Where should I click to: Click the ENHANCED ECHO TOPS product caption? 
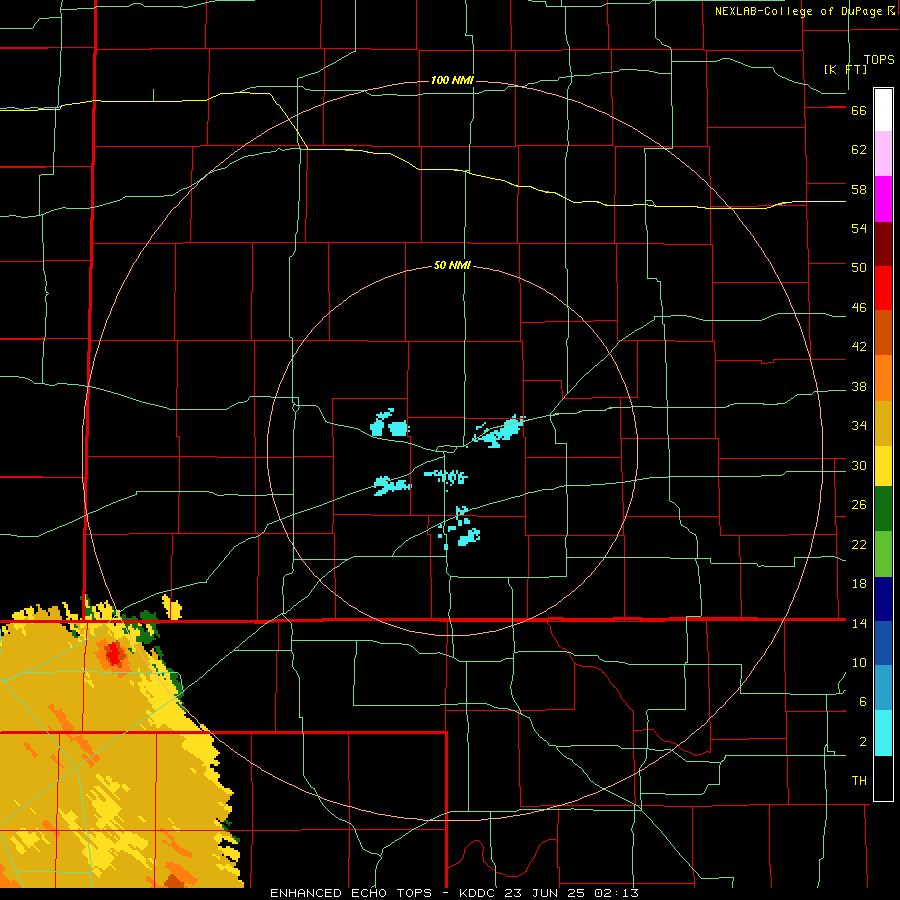[351, 893]
